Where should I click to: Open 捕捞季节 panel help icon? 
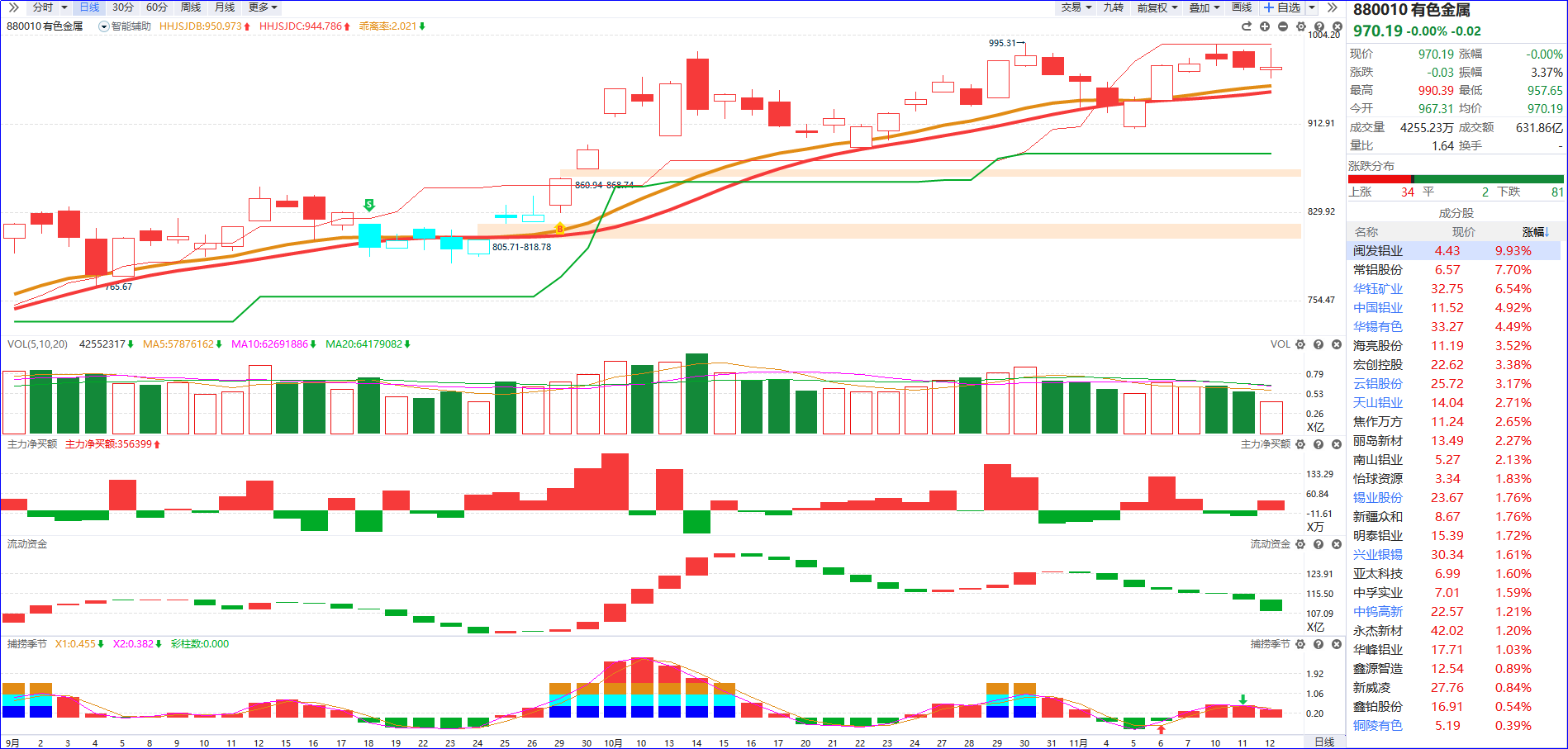click(1319, 644)
